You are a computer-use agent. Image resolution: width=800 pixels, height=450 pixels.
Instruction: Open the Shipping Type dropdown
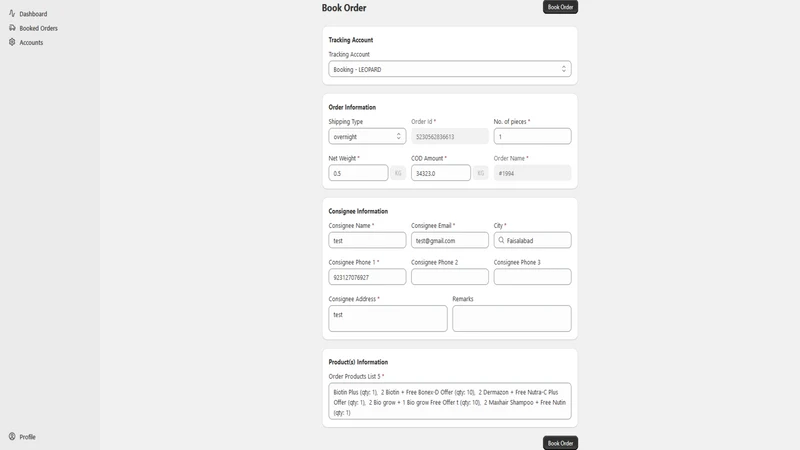coord(367,136)
